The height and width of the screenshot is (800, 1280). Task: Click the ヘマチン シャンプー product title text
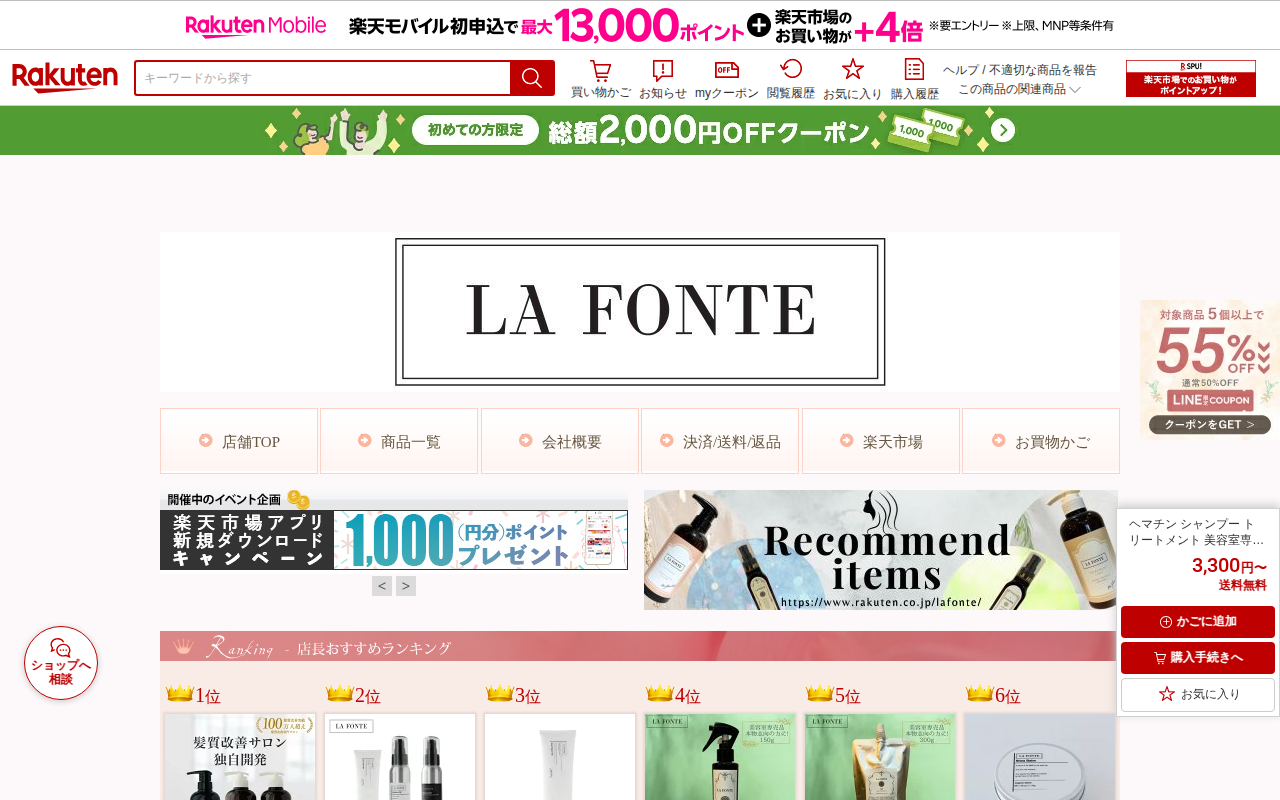coord(1197,531)
